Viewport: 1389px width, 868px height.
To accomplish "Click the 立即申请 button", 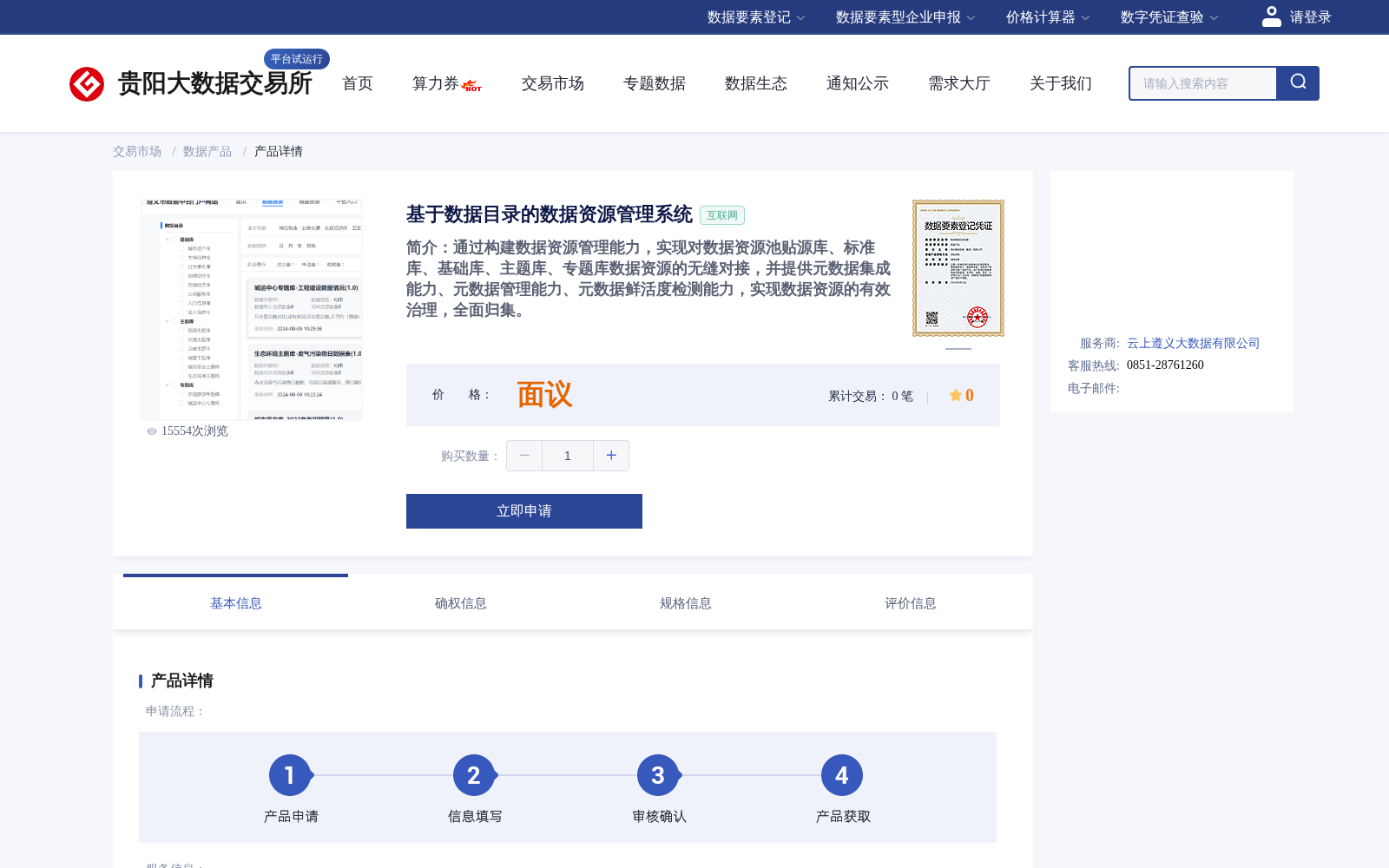I will [524, 511].
